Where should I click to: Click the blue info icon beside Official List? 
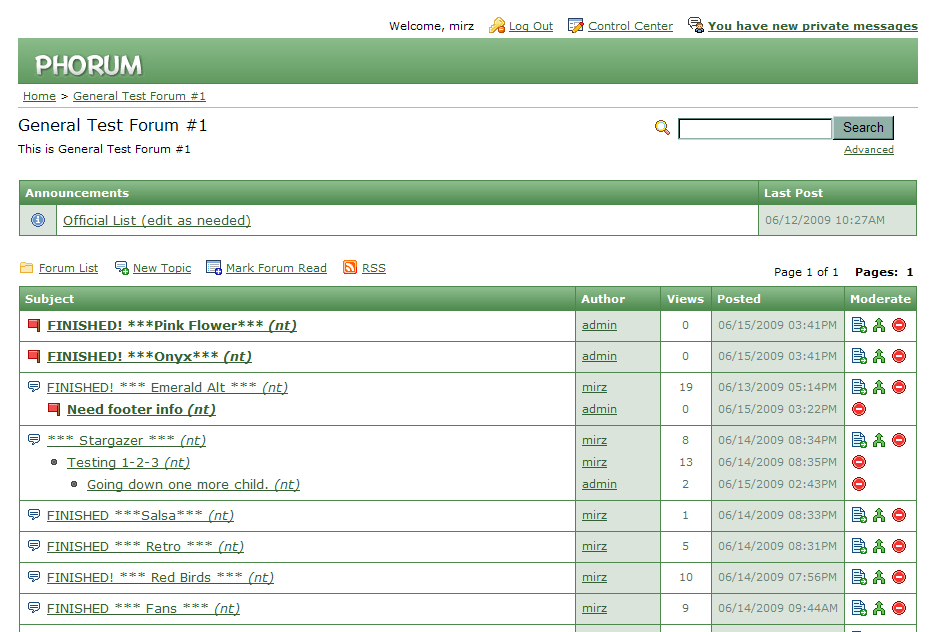(x=38, y=220)
